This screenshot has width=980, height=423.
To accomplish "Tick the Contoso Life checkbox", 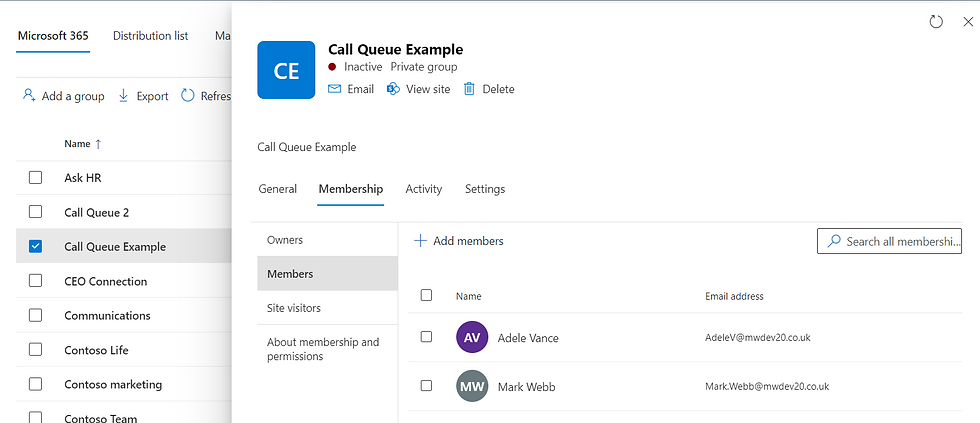I will (36, 349).
